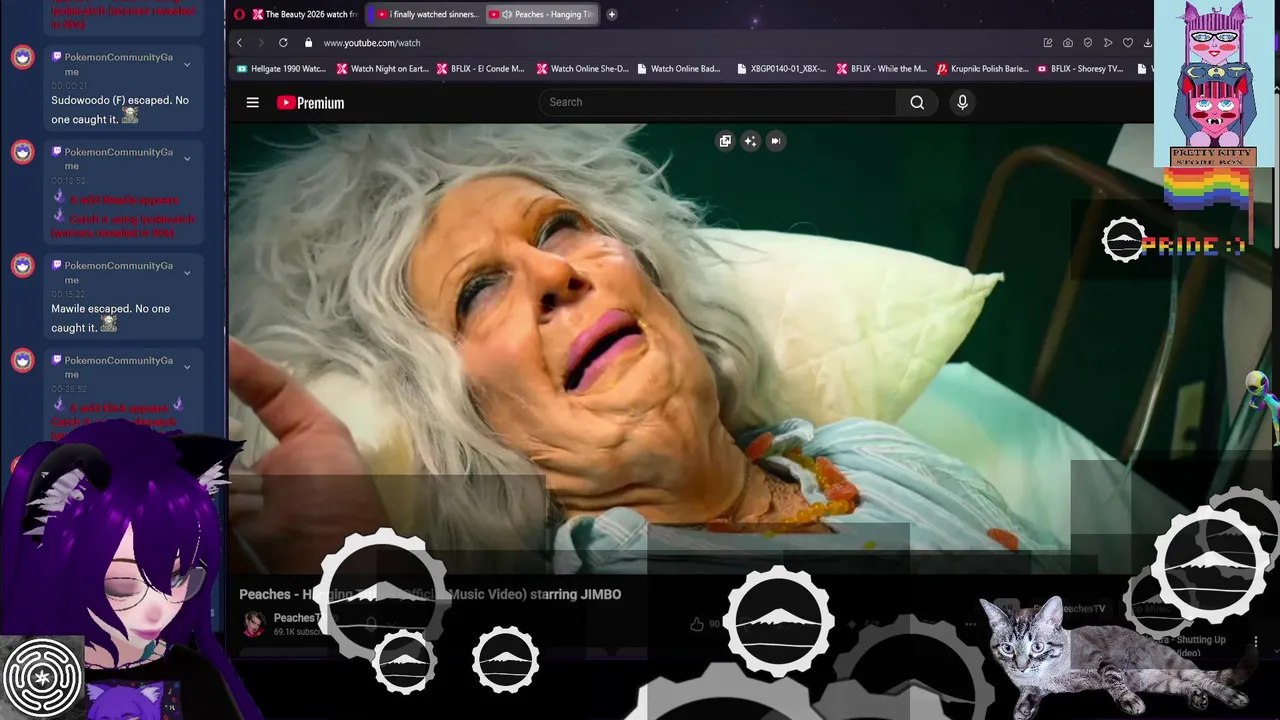Open the Watch Night on Earth bookmark
The height and width of the screenshot is (720, 1280).
pos(382,69)
